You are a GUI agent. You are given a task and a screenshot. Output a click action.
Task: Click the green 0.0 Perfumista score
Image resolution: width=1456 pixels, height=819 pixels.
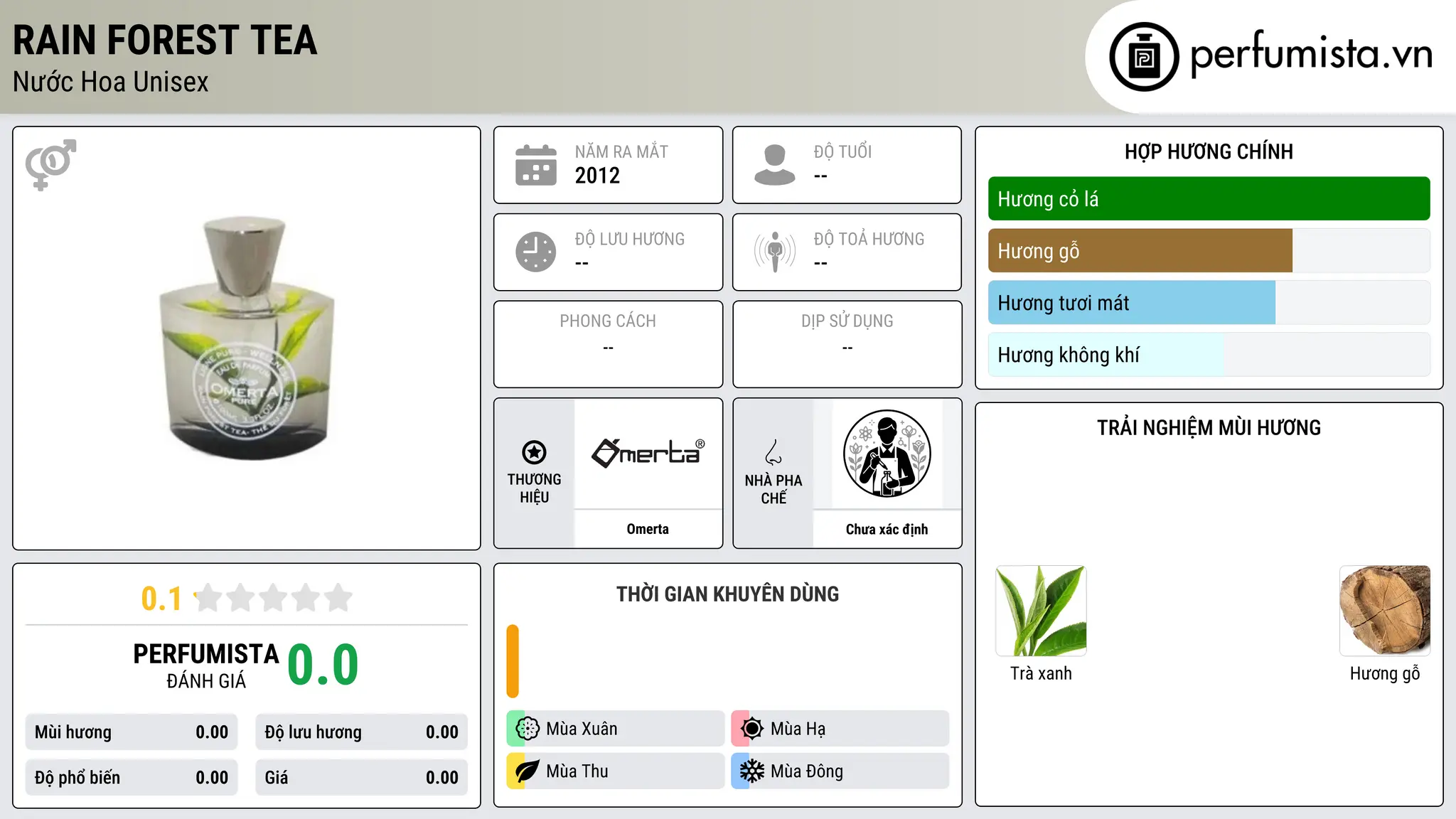click(323, 665)
